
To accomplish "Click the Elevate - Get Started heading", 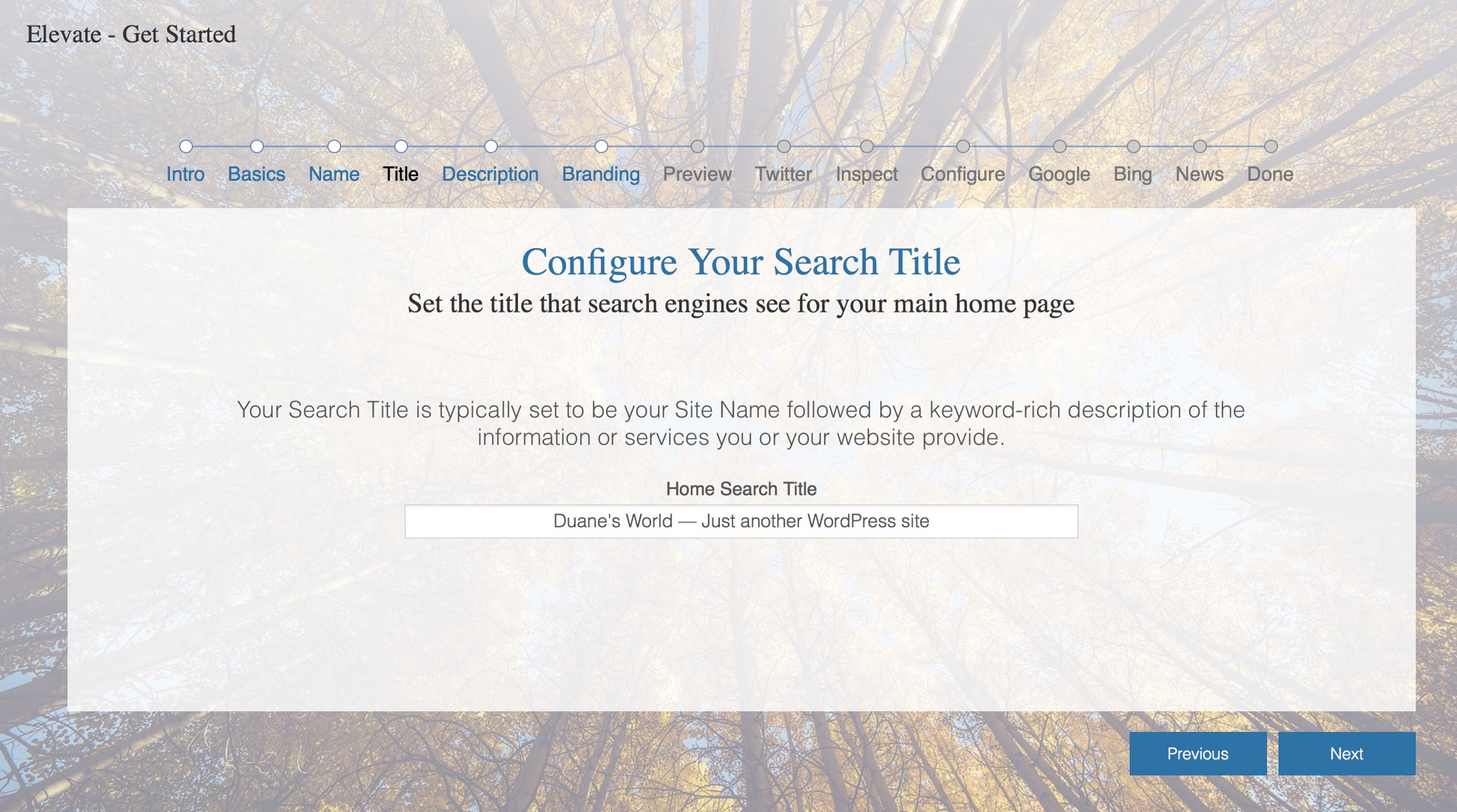I will pyautogui.click(x=131, y=35).
